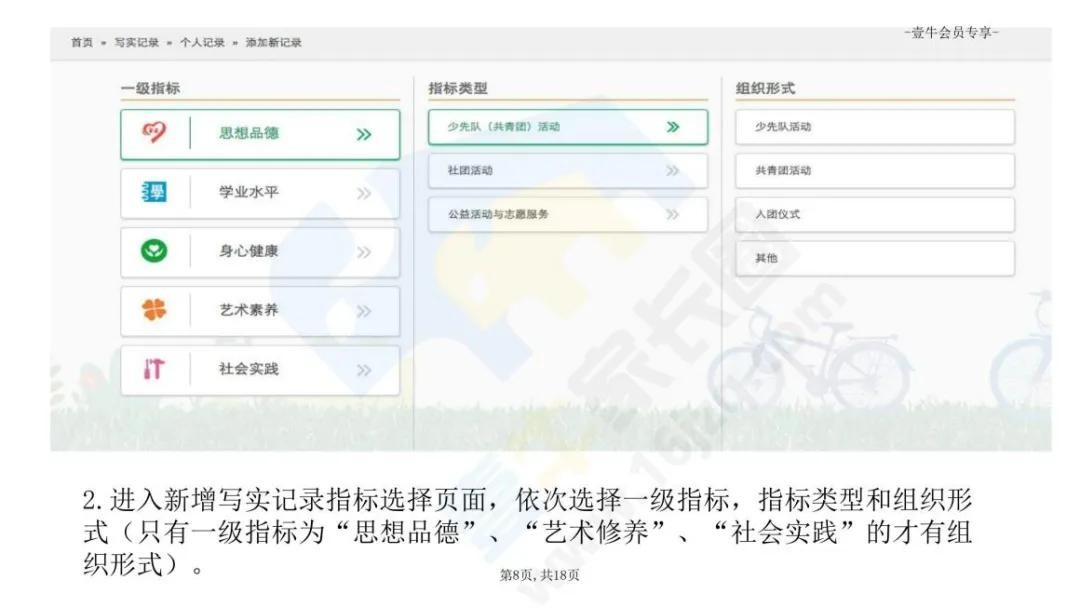Open 写实记录 breadcrumb link
Screen dimensions: 1080x607
pos(136,42)
